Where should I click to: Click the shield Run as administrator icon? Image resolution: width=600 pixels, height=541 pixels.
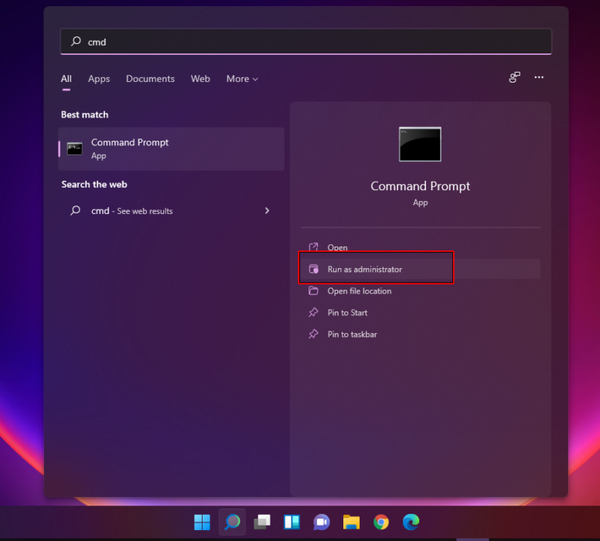coord(313,269)
